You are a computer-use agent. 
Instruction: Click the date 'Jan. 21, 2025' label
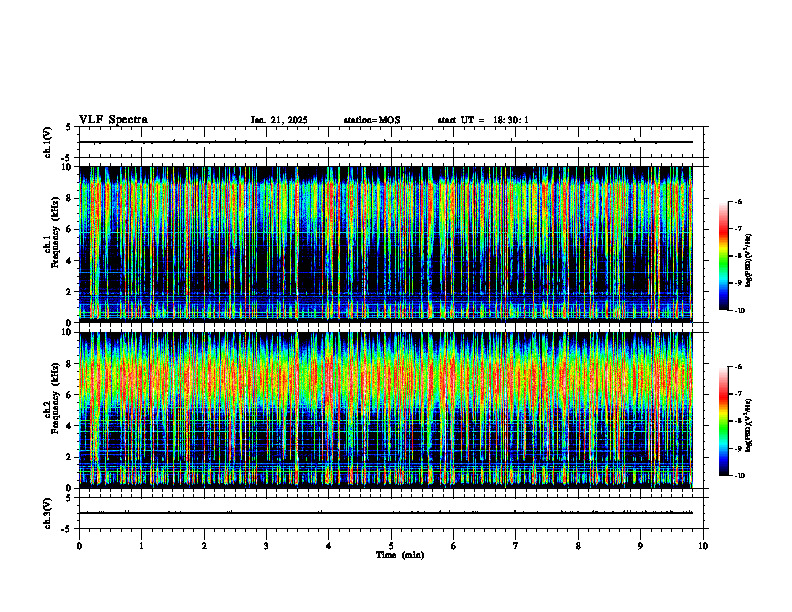click(x=279, y=120)
